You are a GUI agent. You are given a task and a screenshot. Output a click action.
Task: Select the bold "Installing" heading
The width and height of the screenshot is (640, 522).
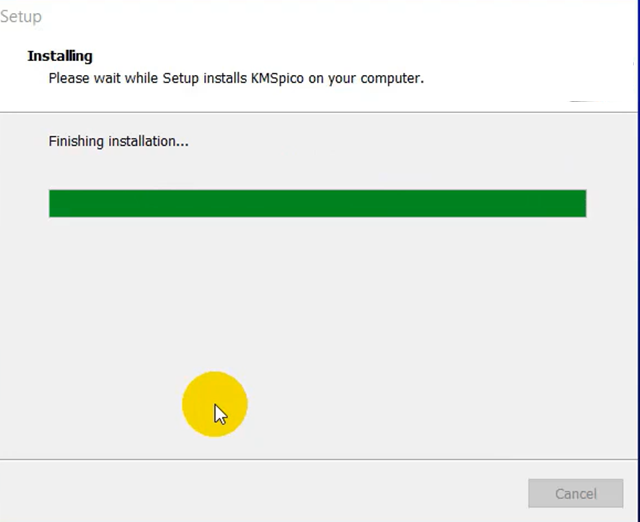pyautogui.click(x=60, y=56)
